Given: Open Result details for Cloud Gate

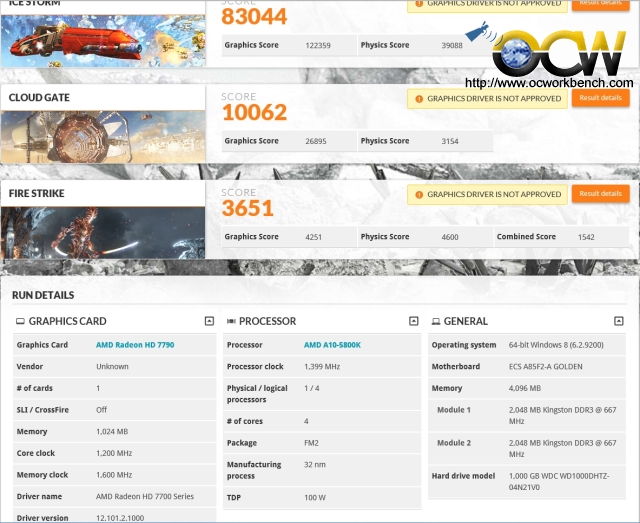Looking at the screenshot, I should point(600,98).
